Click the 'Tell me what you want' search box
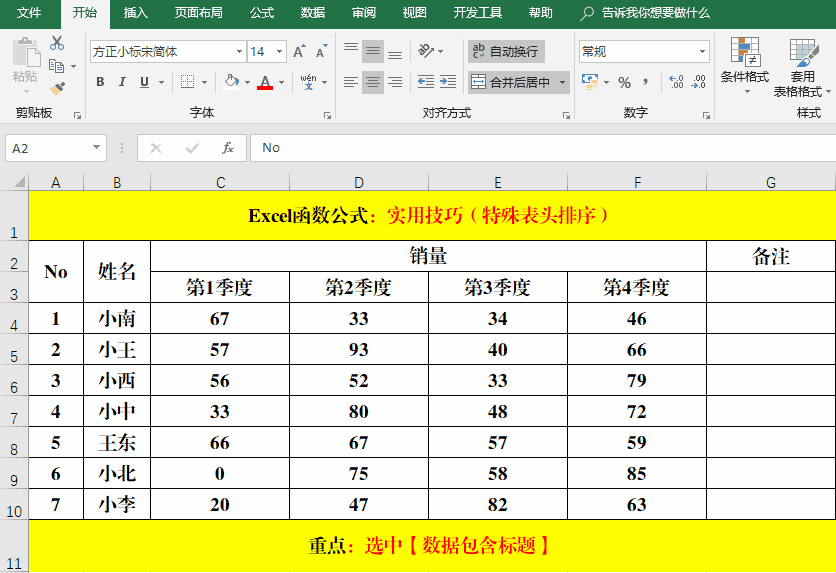Viewport: 836px width, 573px height. click(655, 13)
